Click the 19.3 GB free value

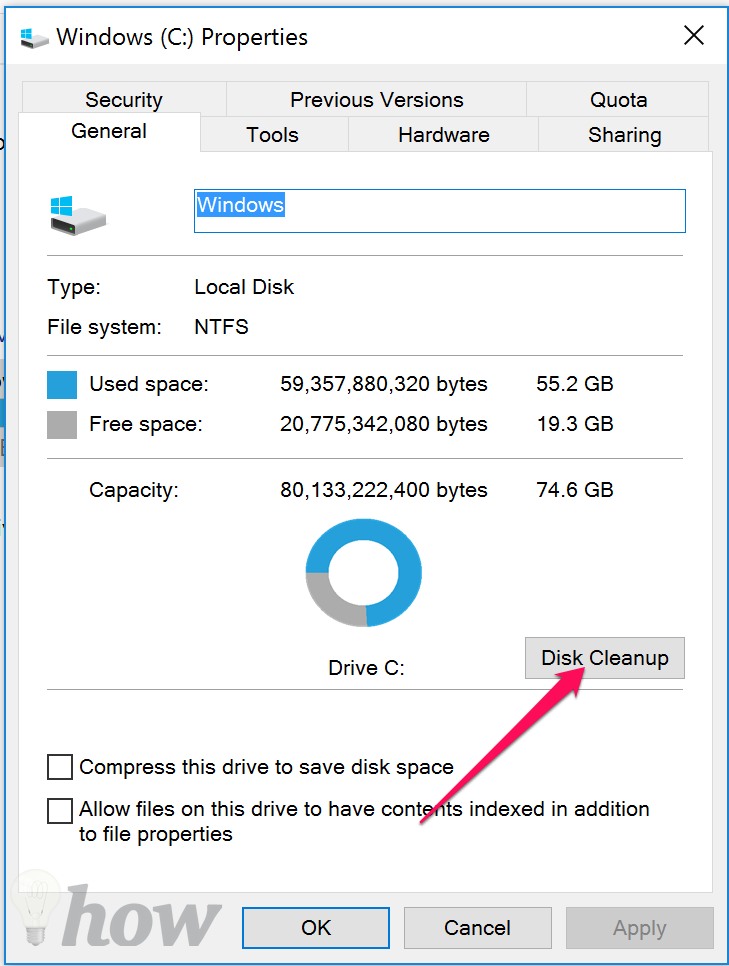click(x=574, y=424)
